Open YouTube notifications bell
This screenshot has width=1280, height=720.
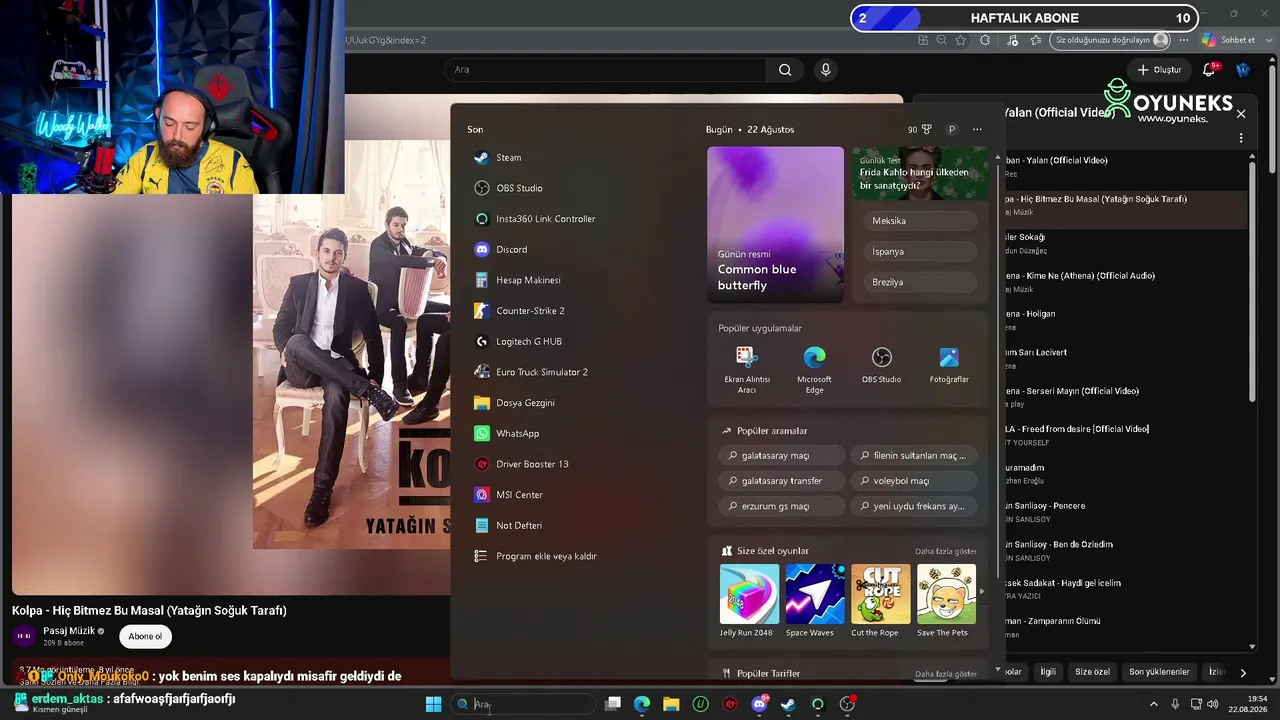coord(1209,70)
